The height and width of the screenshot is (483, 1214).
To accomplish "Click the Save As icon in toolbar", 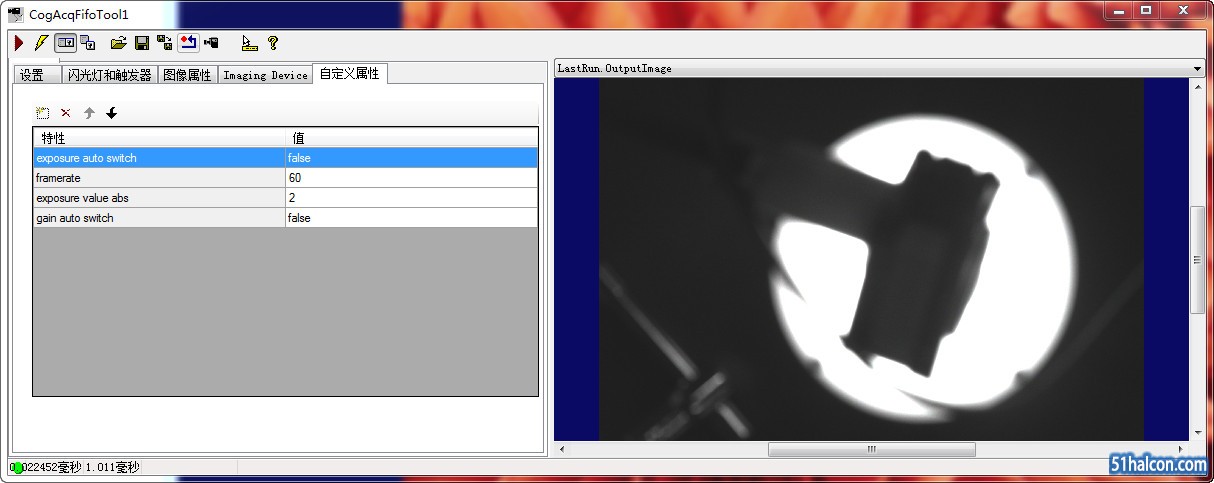I will tap(165, 43).
